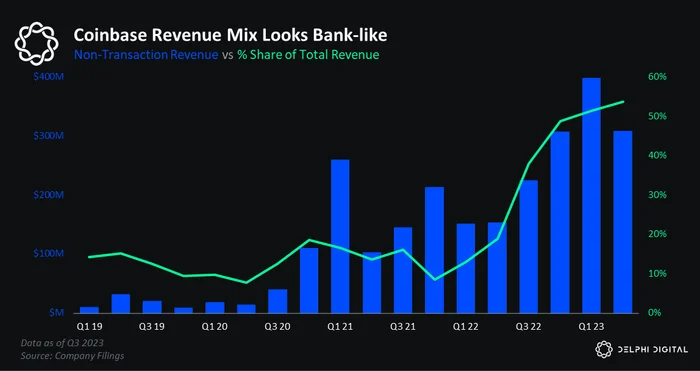
Task: Click the "20%" right axis label
Action: click(x=657, y=234)
